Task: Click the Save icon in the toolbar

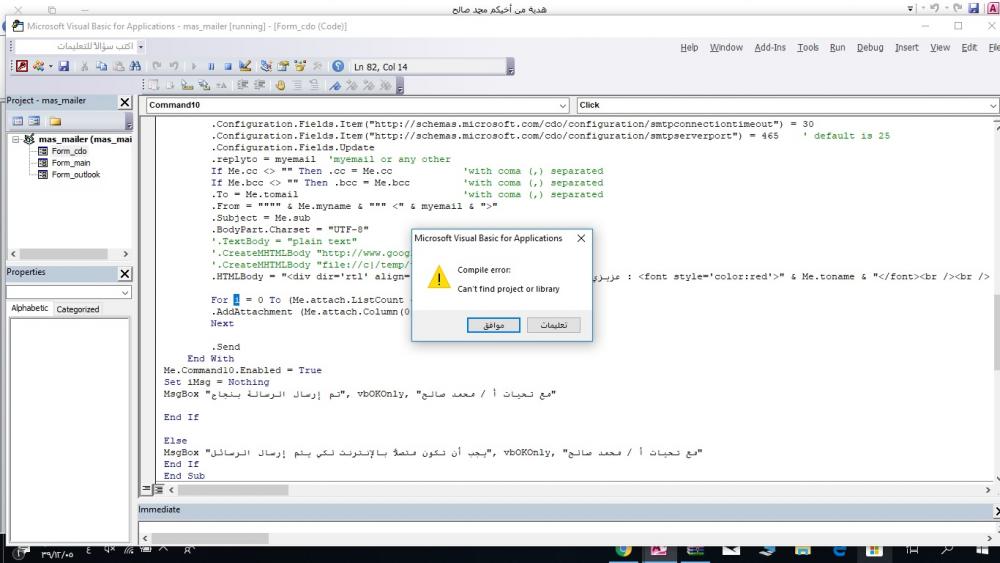Action: point(64,67)
